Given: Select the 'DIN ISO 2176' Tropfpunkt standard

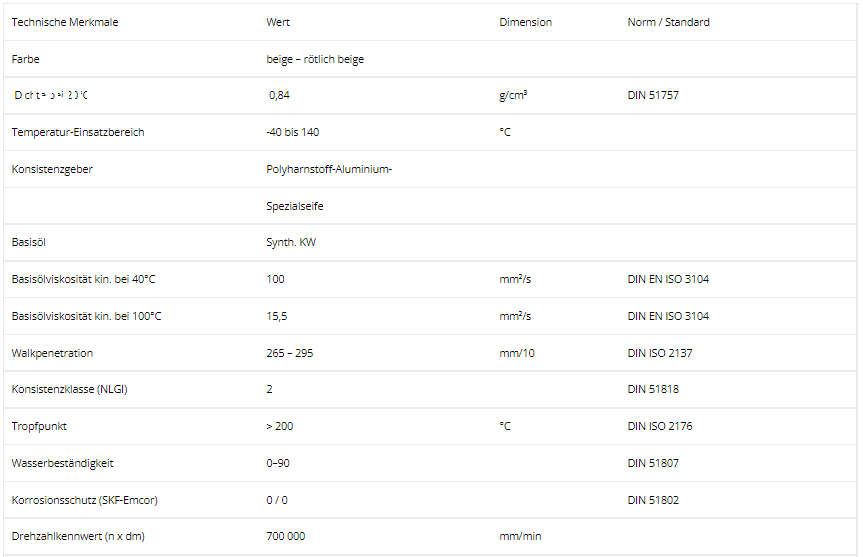Looking at the screenshot, I should [x=660, y=426].
